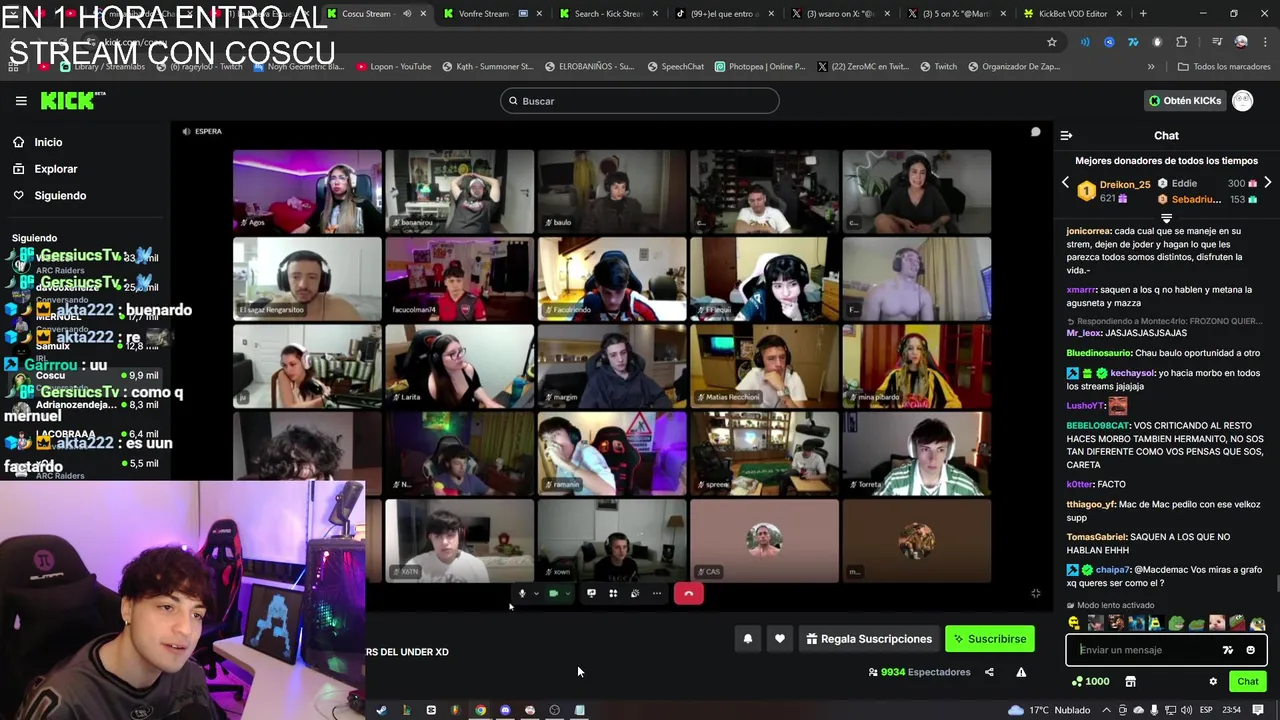Focus the Buscar search field
This screenshot has width=1280, height=720.
tap(639, 101)
